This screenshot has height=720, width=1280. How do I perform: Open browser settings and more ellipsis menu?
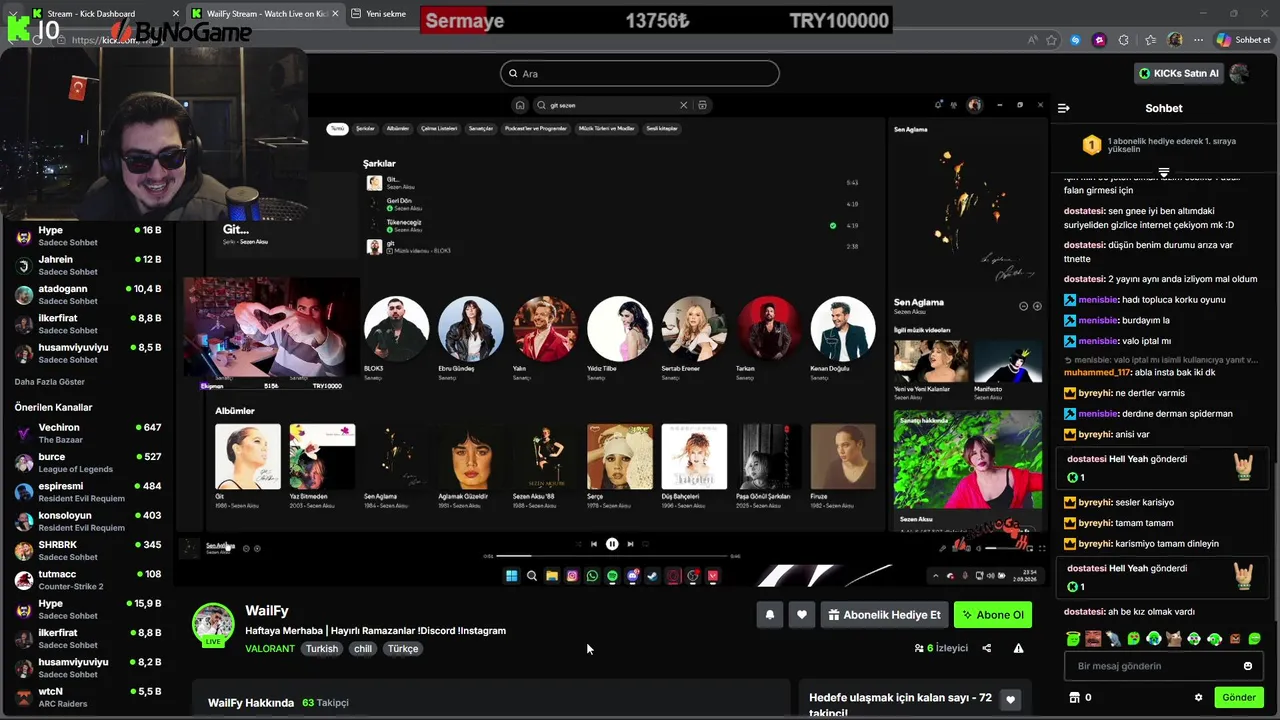tap(1198, 40)
